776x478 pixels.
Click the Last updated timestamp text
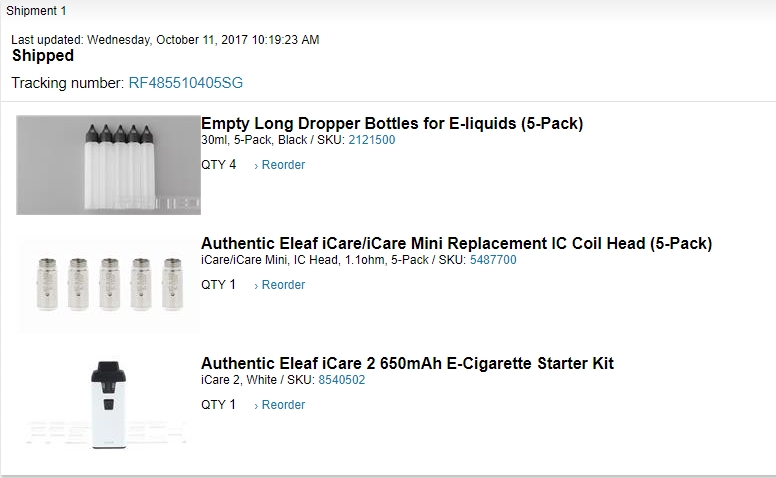tap(165, 40)
